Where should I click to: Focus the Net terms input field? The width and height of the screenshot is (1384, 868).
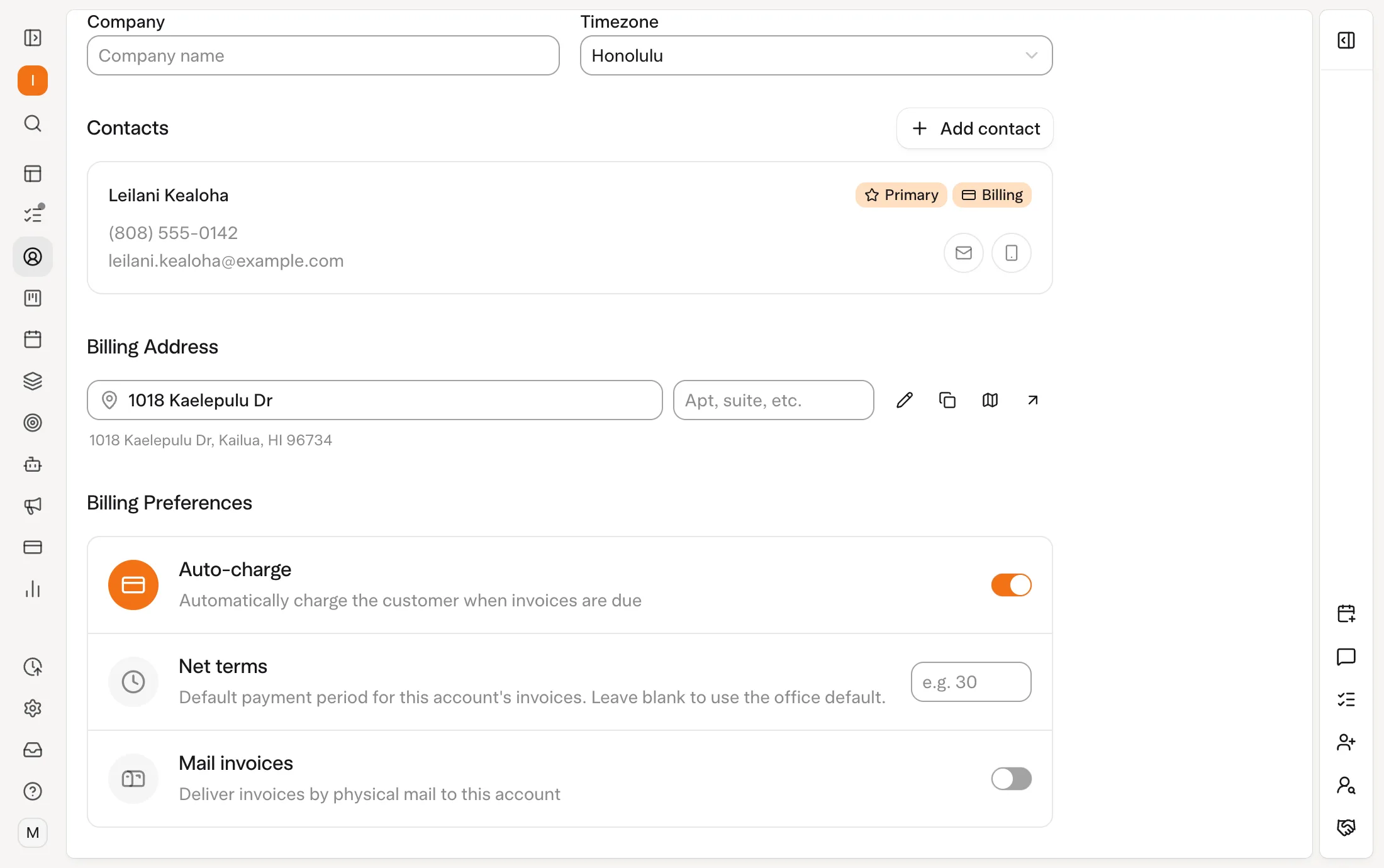(x=971, y=682)
